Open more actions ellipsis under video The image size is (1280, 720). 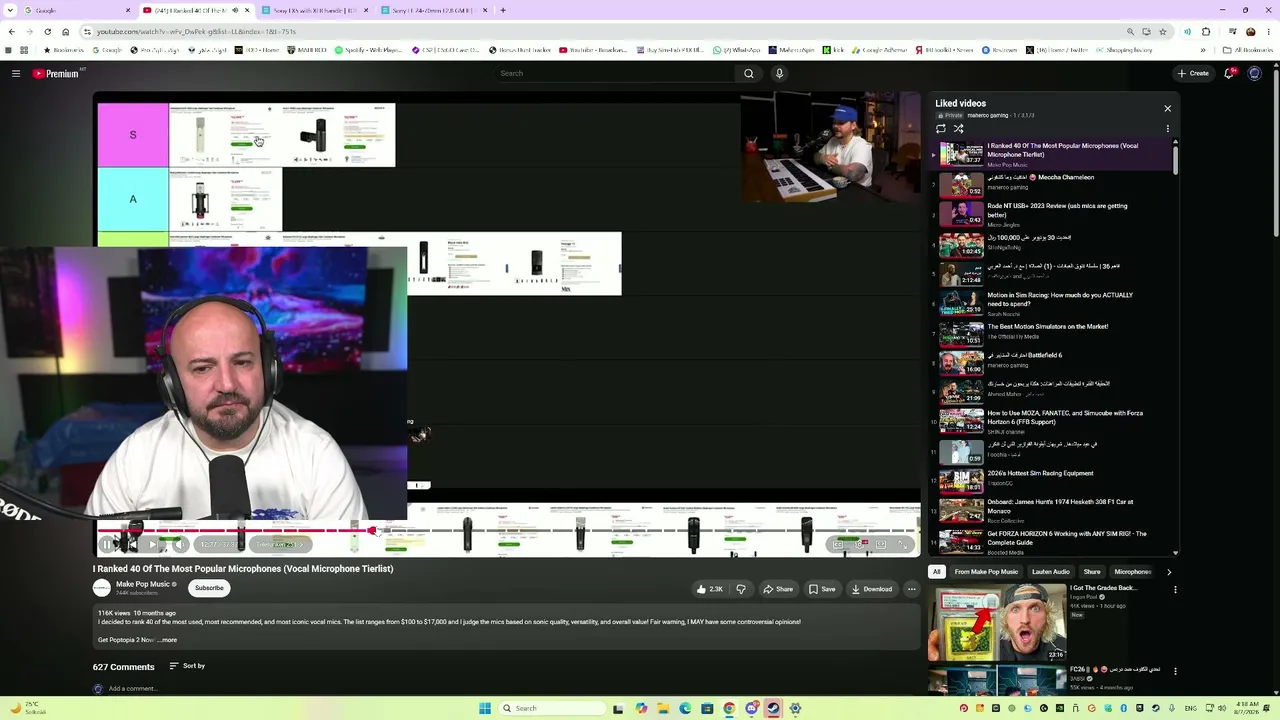(911, 589)
